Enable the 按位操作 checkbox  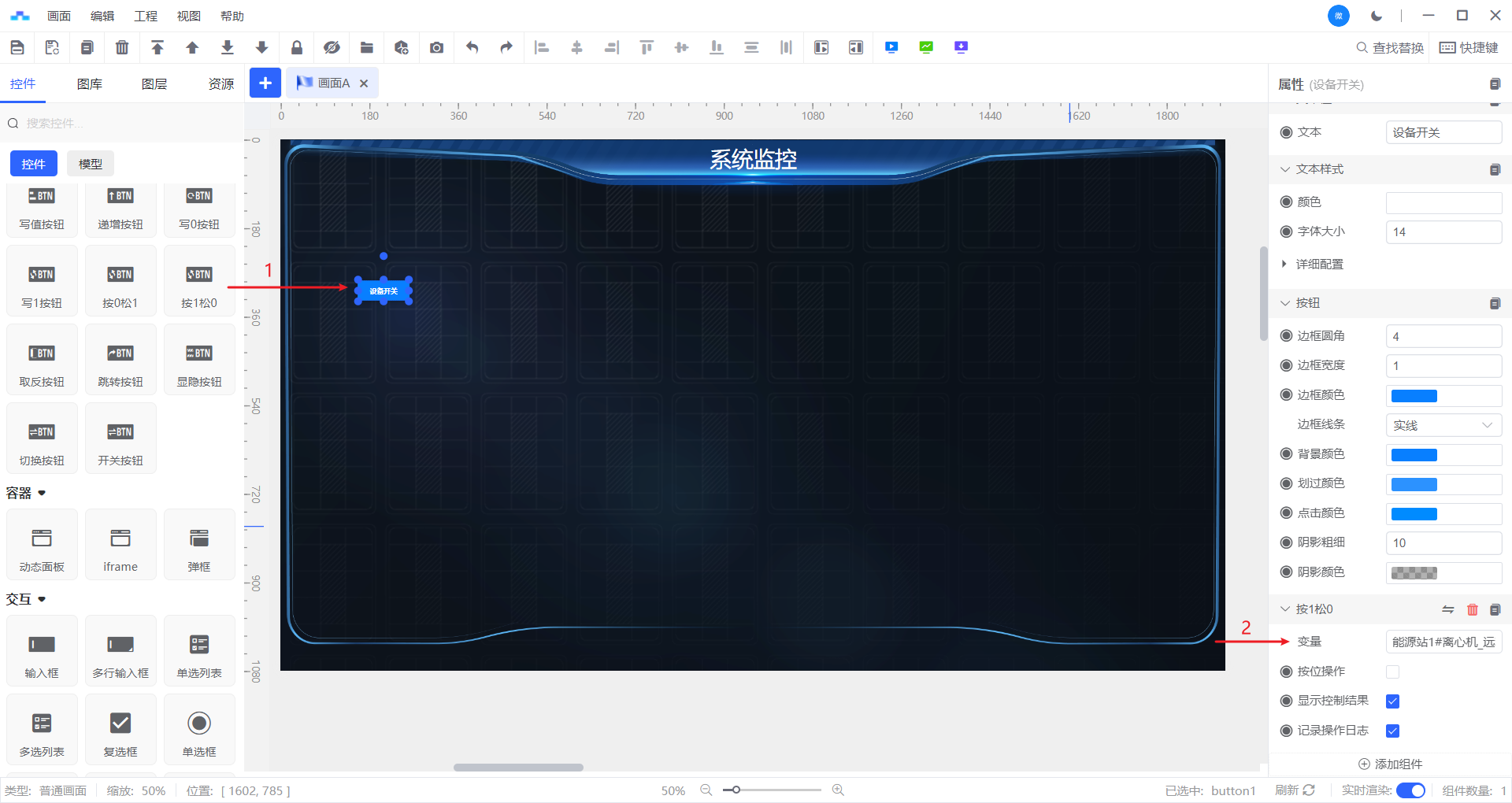1392,672
